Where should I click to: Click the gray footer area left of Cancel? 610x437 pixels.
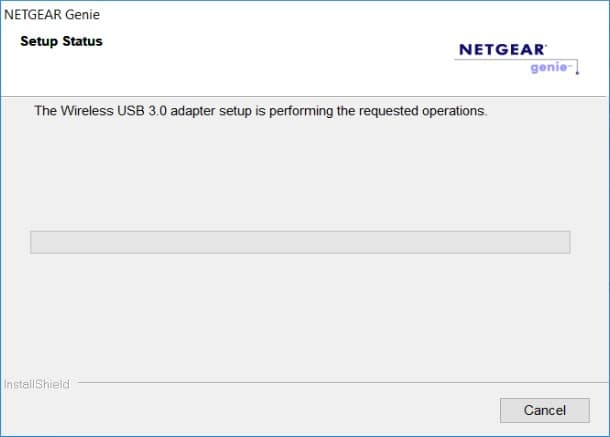(x=250, y=410)
